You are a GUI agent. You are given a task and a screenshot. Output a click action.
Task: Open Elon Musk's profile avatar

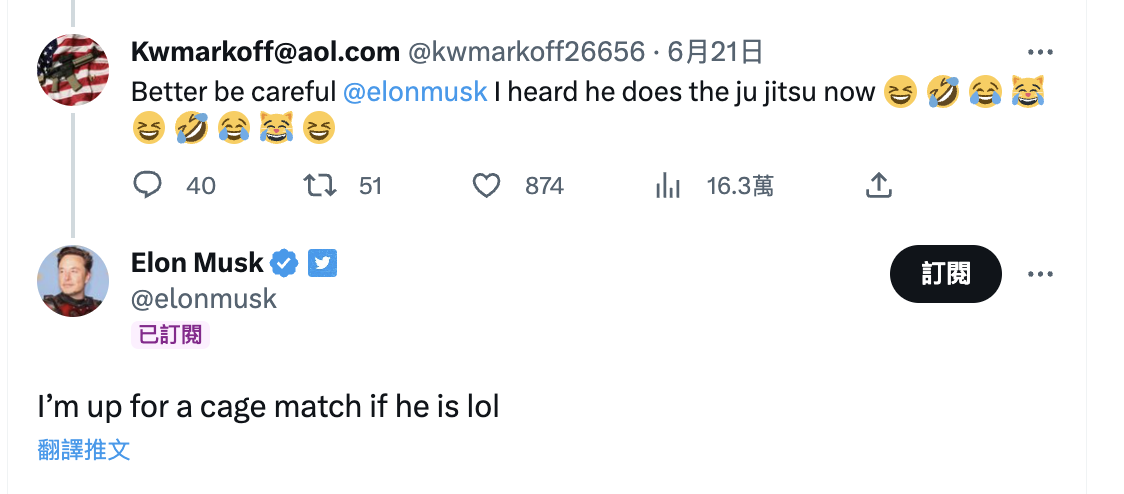[73, 281]
